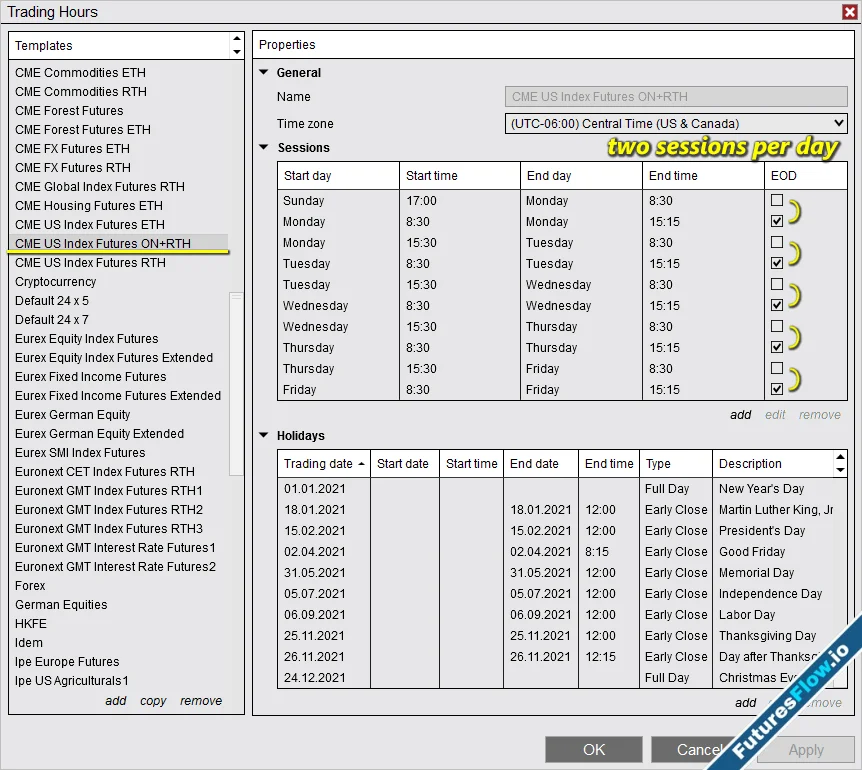Toggle EOD checkbox for Wednesday 15:30 session
This screenshot has width=862, height=770.
(777, 326)
